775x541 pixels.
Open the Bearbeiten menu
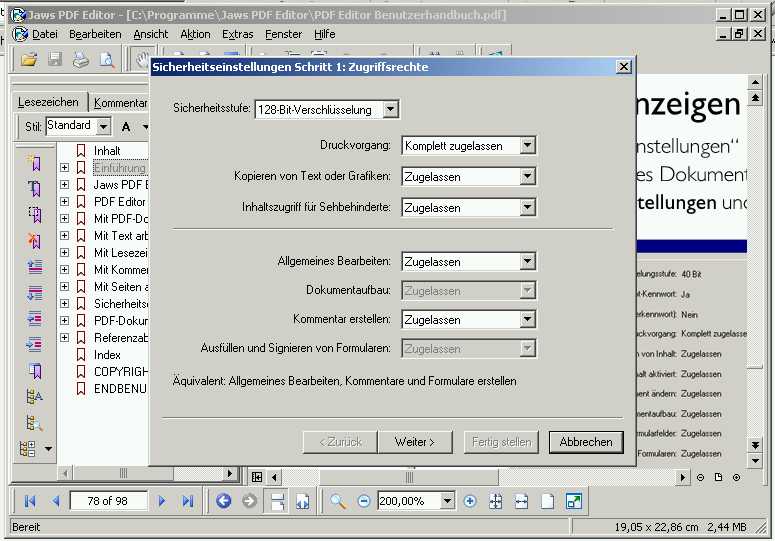(95, 34)
